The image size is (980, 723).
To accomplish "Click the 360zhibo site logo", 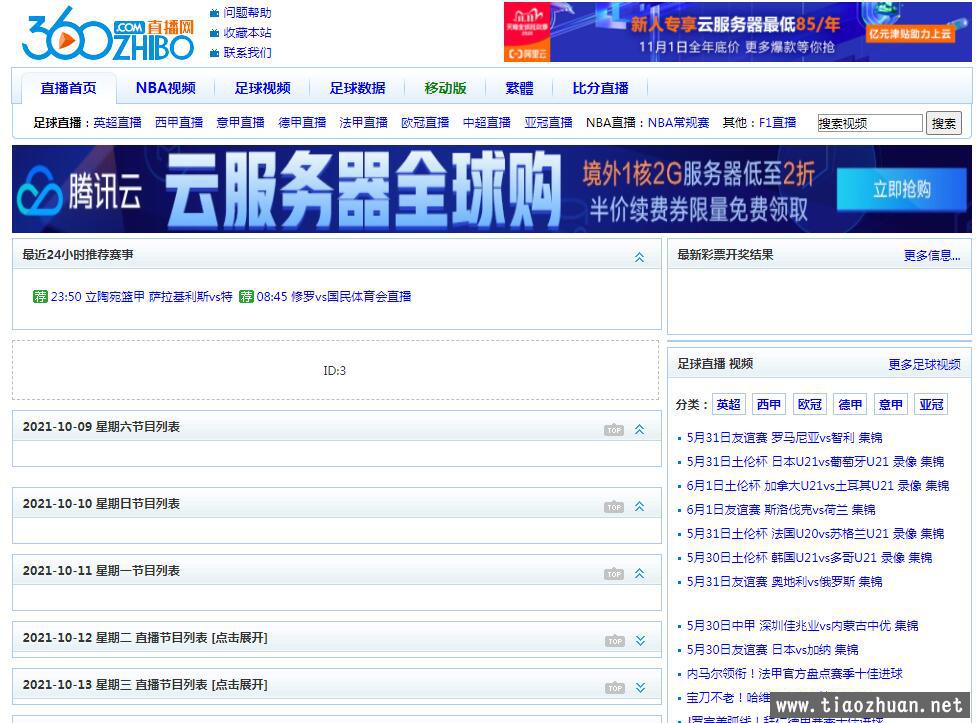I will (108, 34).
